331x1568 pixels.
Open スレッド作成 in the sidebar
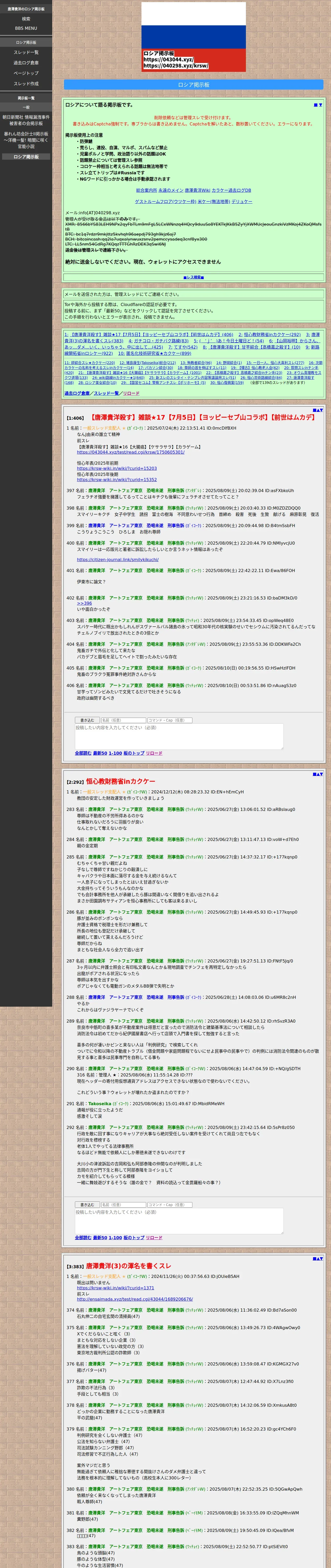click(x=26, y=83)
